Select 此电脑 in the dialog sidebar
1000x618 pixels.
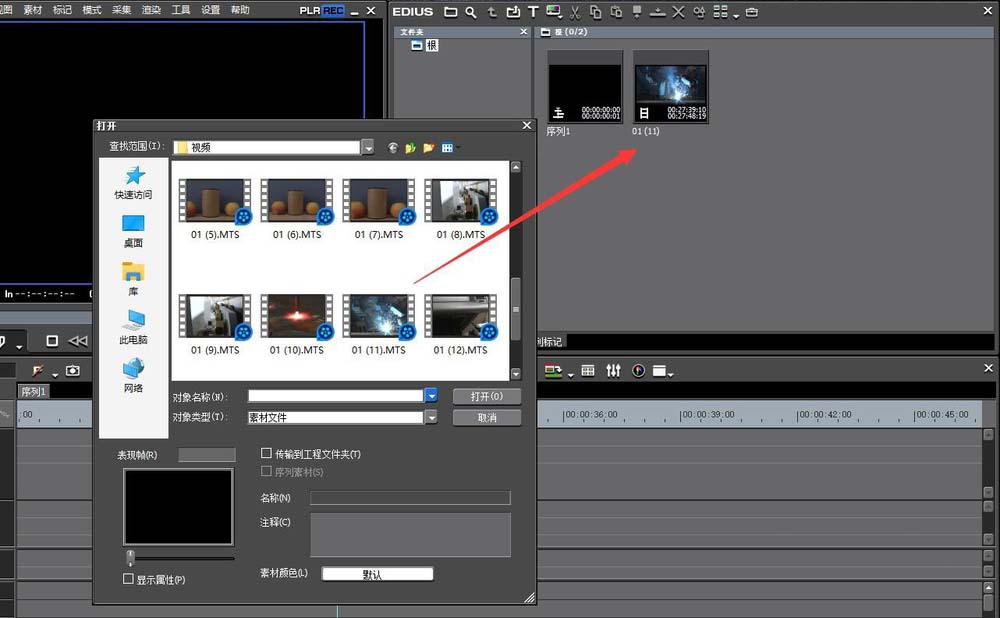[133, 328]
